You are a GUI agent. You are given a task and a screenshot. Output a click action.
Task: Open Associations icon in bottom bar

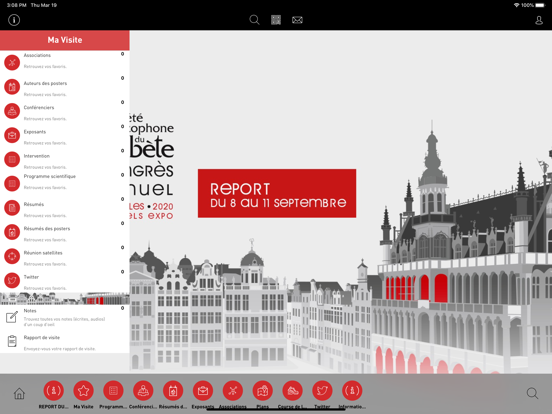233,390
